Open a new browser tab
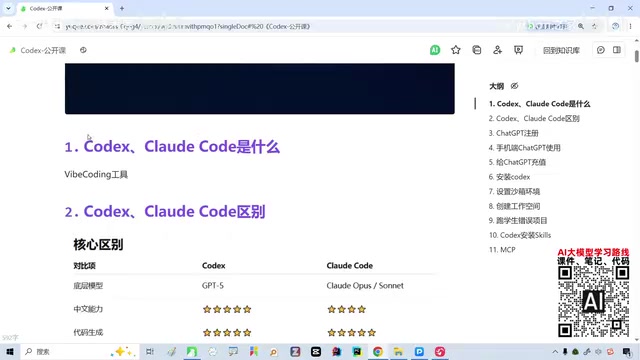The height and width of the screenshot is (360, 640). 122,8
